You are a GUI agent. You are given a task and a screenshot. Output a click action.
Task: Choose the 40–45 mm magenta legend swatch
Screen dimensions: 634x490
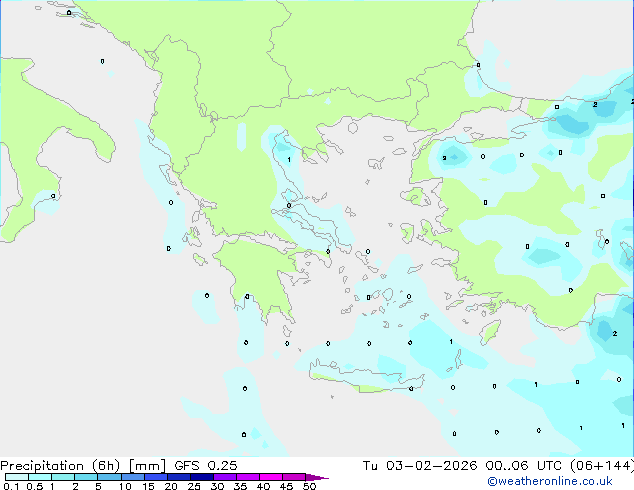[x=271, y=477]
